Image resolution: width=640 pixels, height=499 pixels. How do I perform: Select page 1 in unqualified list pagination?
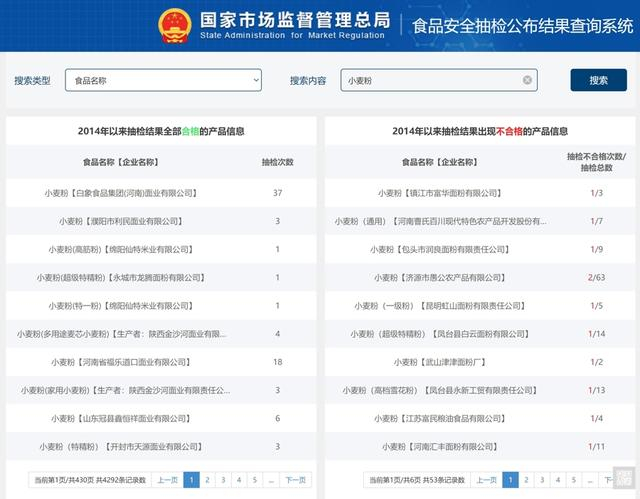click(510, 480)
